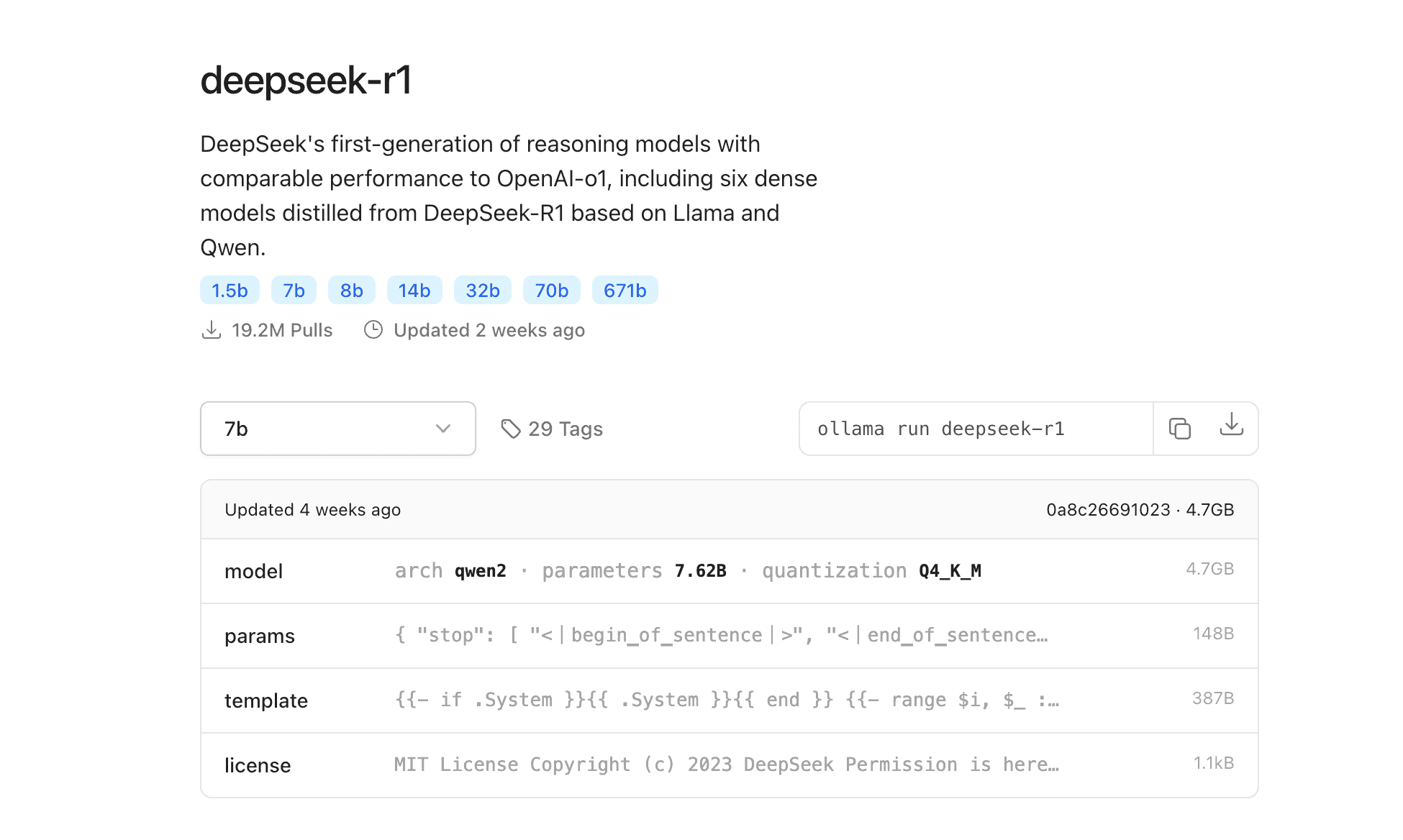This screenshot has height=840, width=1403.
Task: Open the params file row
Action: coord(729,636)
